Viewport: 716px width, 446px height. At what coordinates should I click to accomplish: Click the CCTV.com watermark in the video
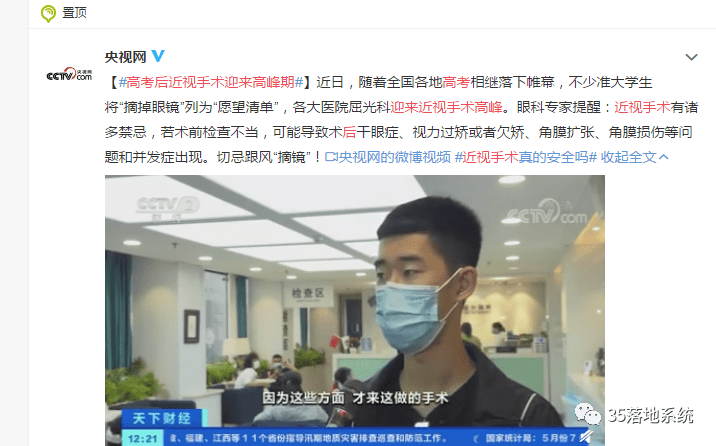click(548, 212)
